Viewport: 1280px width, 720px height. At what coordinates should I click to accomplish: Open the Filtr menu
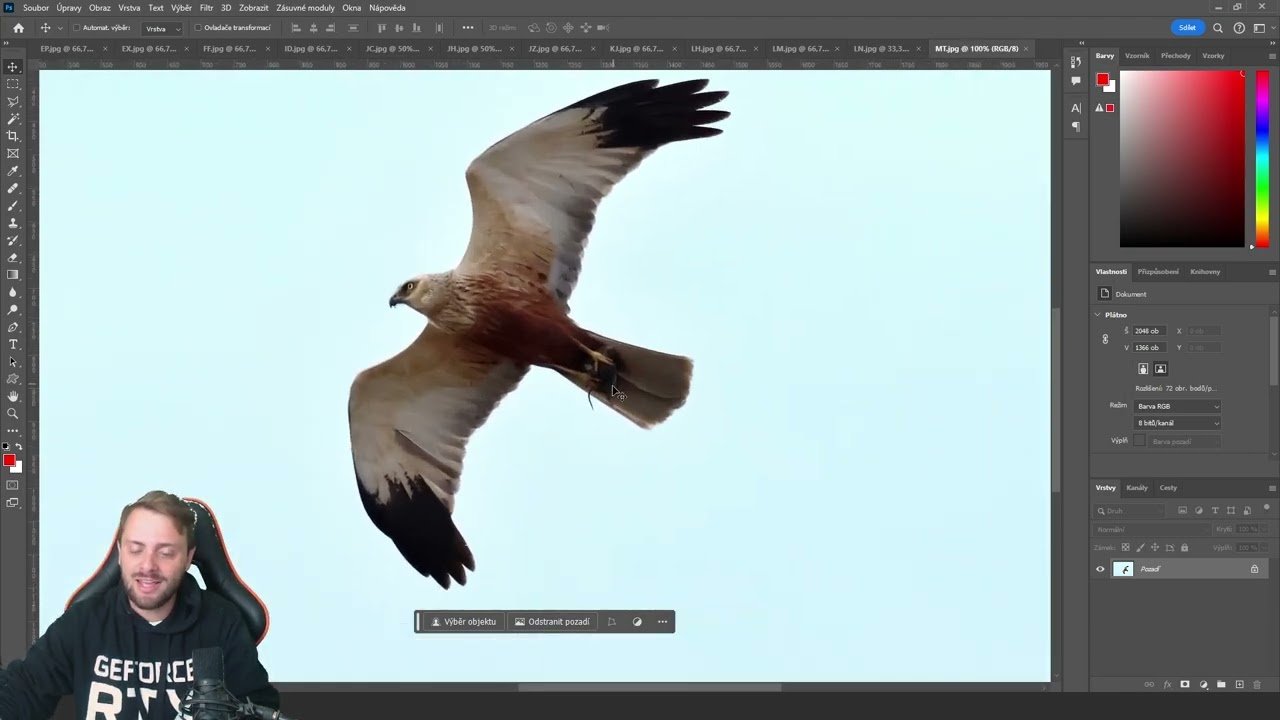click(x=206, y=8)
